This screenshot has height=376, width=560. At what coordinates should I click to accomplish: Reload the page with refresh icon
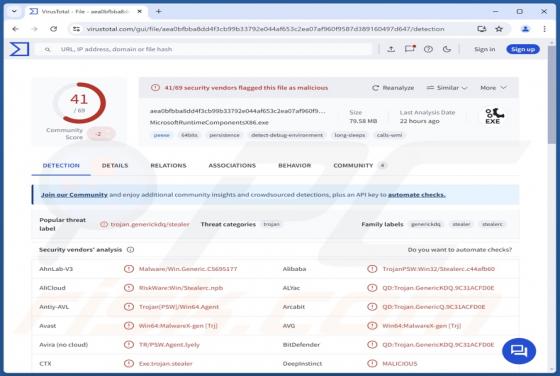pos(54,29)
